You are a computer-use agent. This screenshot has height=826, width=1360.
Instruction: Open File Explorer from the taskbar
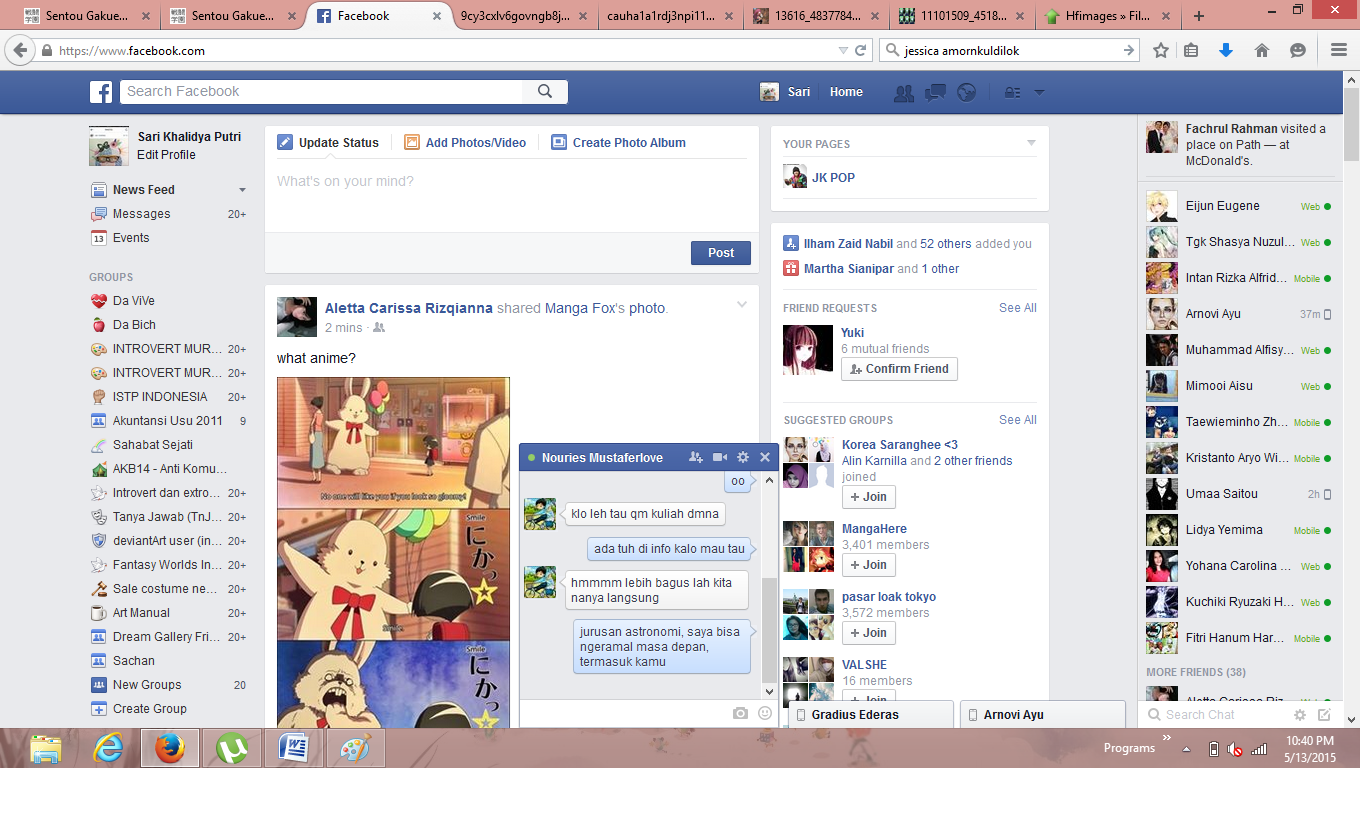coord(46,748)
